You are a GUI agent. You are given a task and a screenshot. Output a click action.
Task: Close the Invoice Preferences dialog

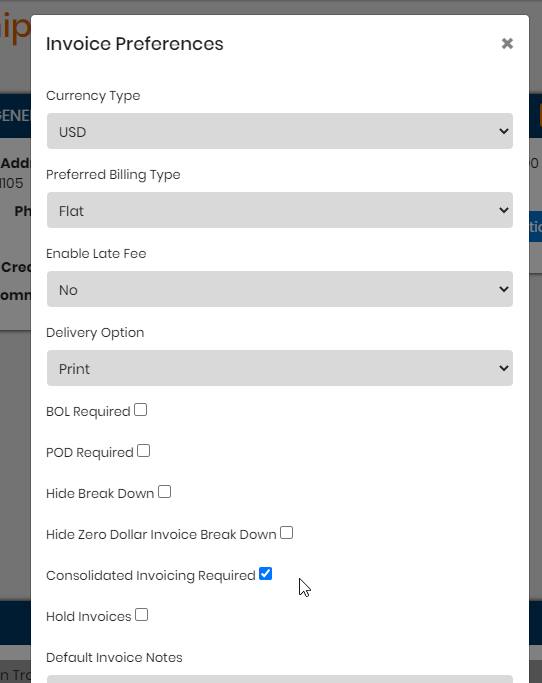(x=507, y=44)
